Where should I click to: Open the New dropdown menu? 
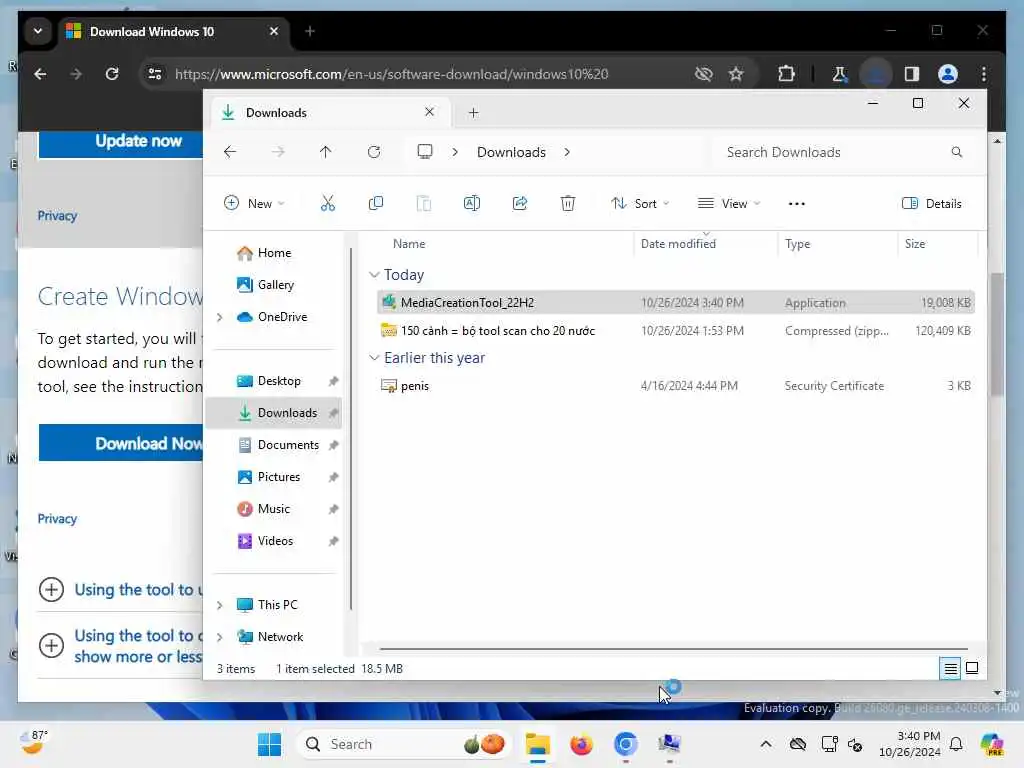tap(253, 204)
